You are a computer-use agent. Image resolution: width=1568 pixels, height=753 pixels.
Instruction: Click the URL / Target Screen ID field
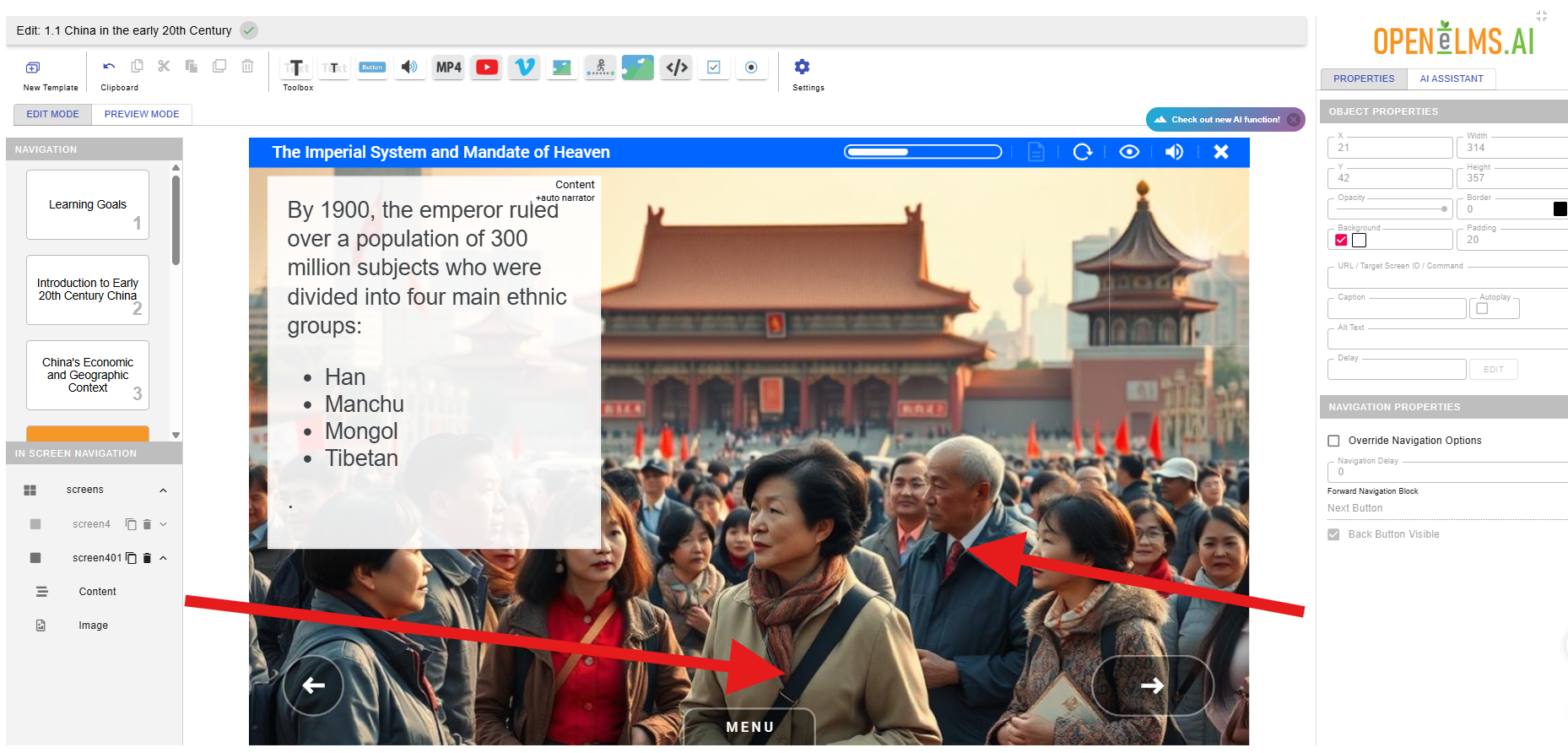point(1447,278)
